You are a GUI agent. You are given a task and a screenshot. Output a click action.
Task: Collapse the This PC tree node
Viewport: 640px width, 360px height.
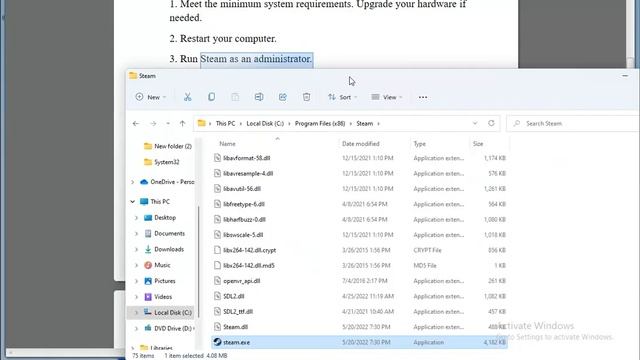pos(132,202)
